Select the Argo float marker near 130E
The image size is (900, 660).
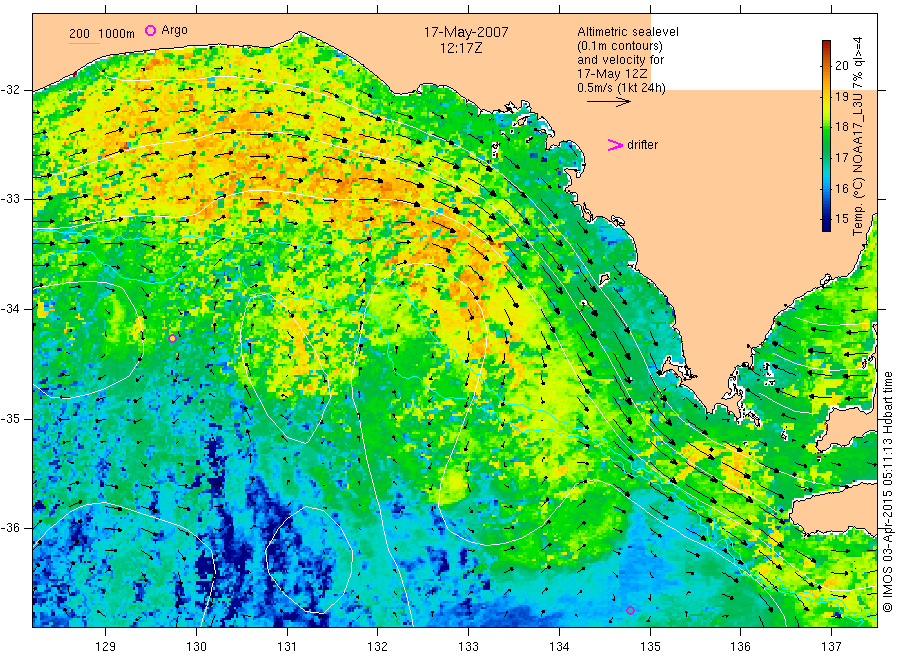172,339
